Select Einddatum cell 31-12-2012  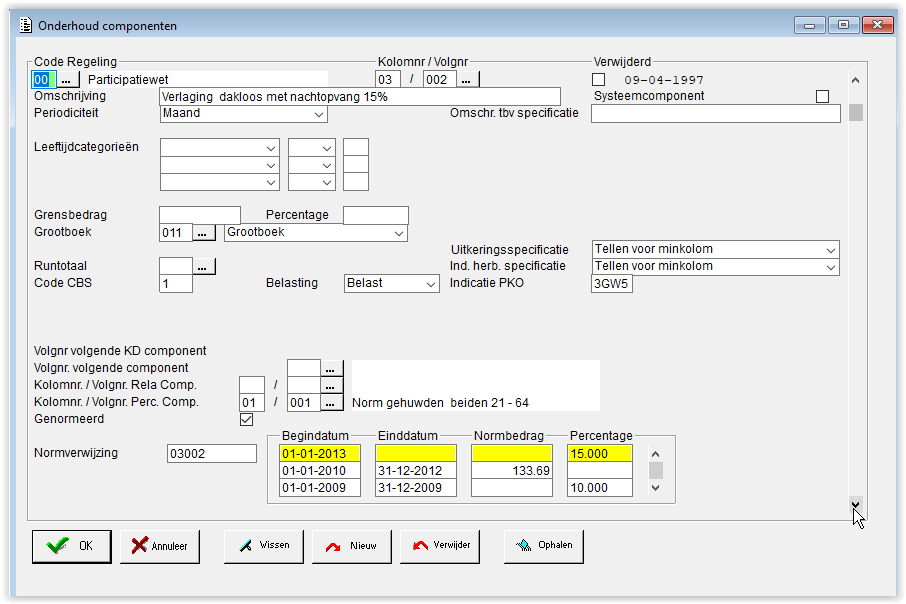(x=415, y=471)
